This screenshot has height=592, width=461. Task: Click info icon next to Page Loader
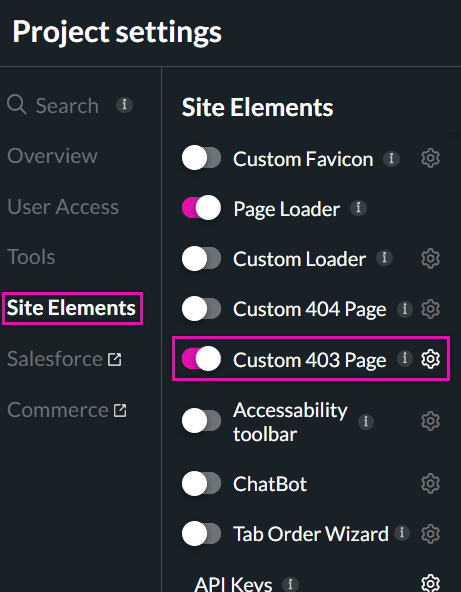[358, 208]
